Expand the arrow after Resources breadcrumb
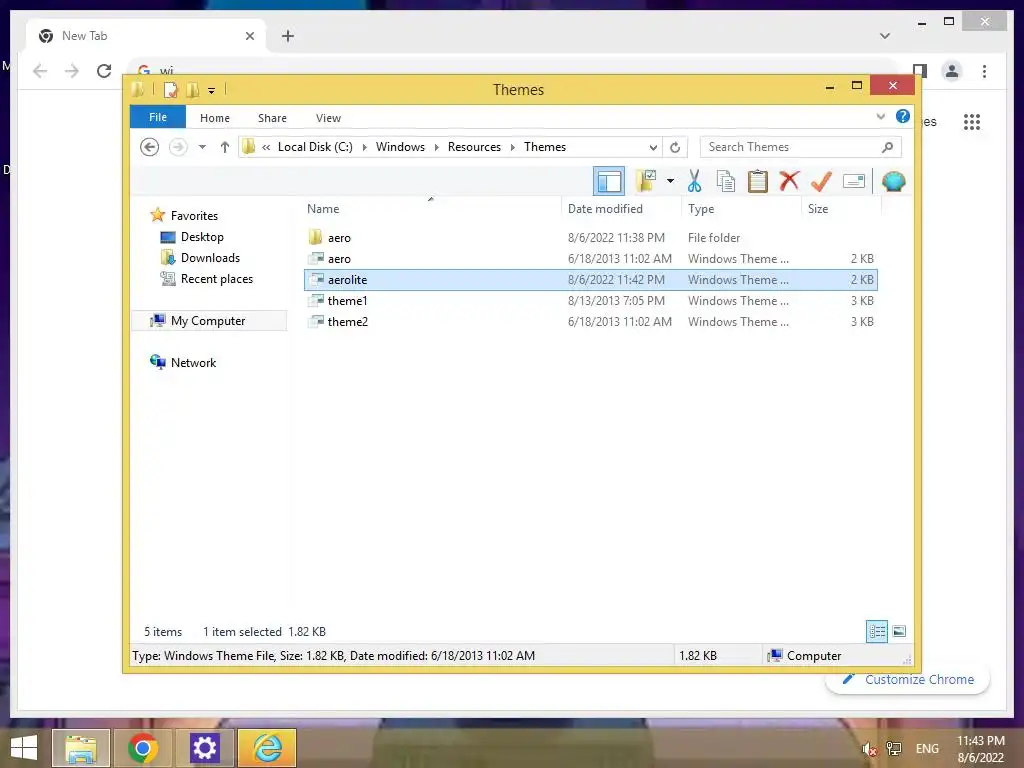Viewport: 1024px width, 768px height. coord(512,147)
